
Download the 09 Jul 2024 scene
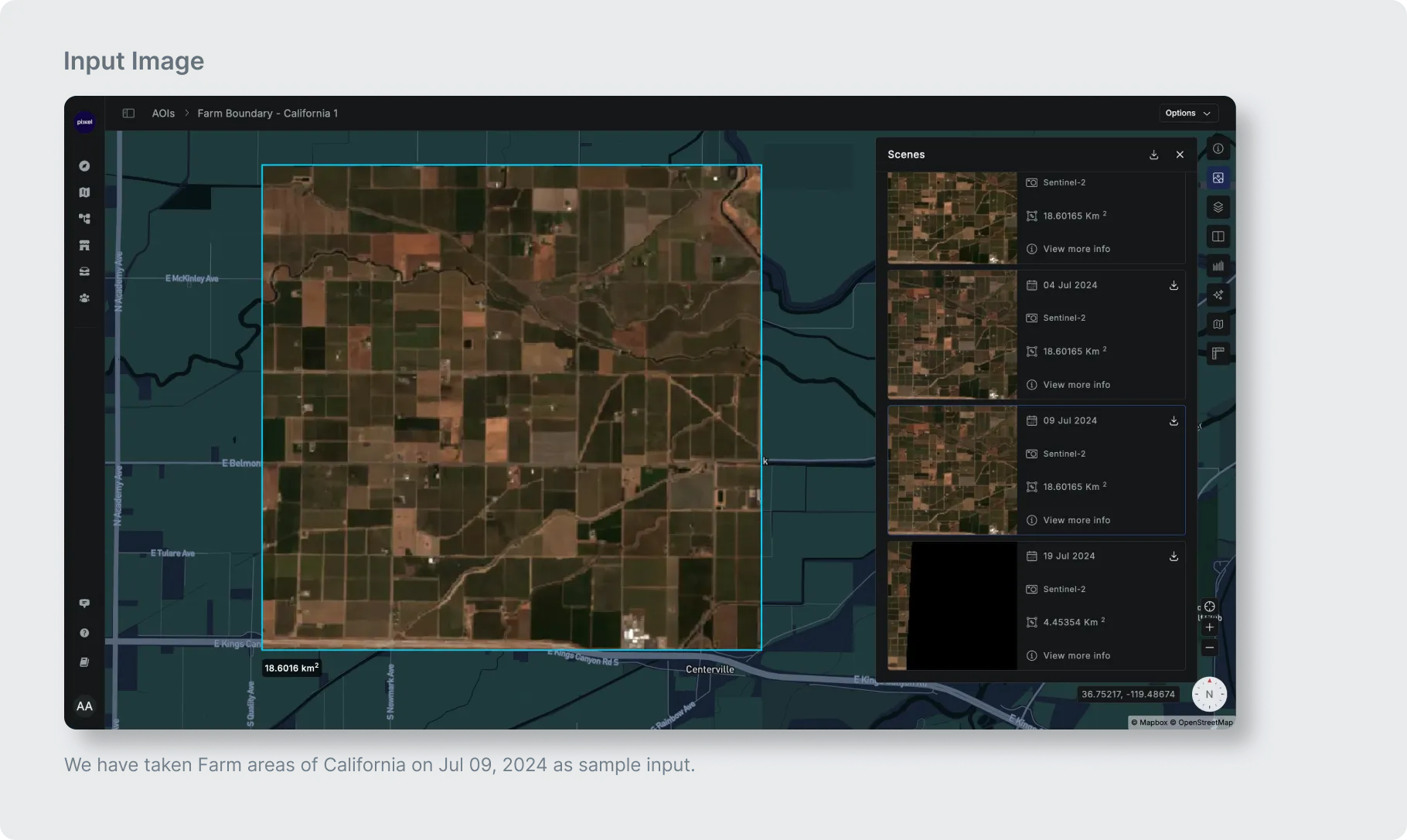tap(1174, 420)
